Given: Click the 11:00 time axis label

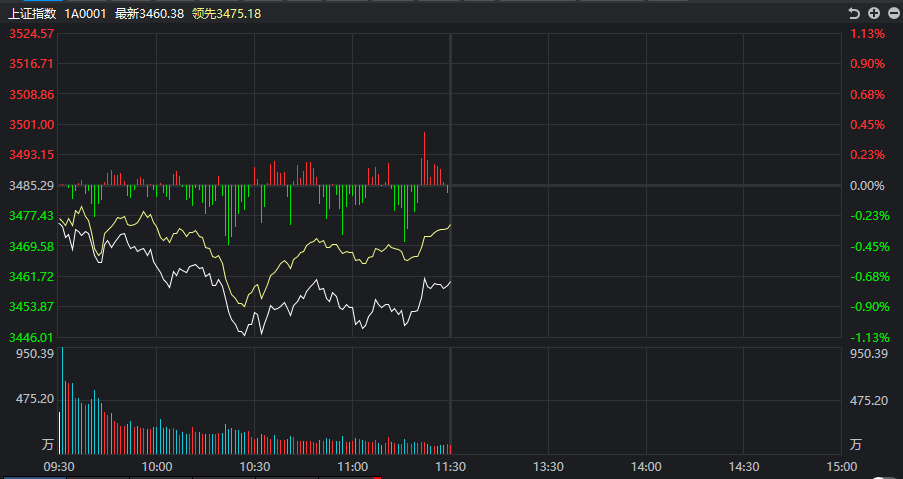Looking at the screenshot, I should click(352, 466).
